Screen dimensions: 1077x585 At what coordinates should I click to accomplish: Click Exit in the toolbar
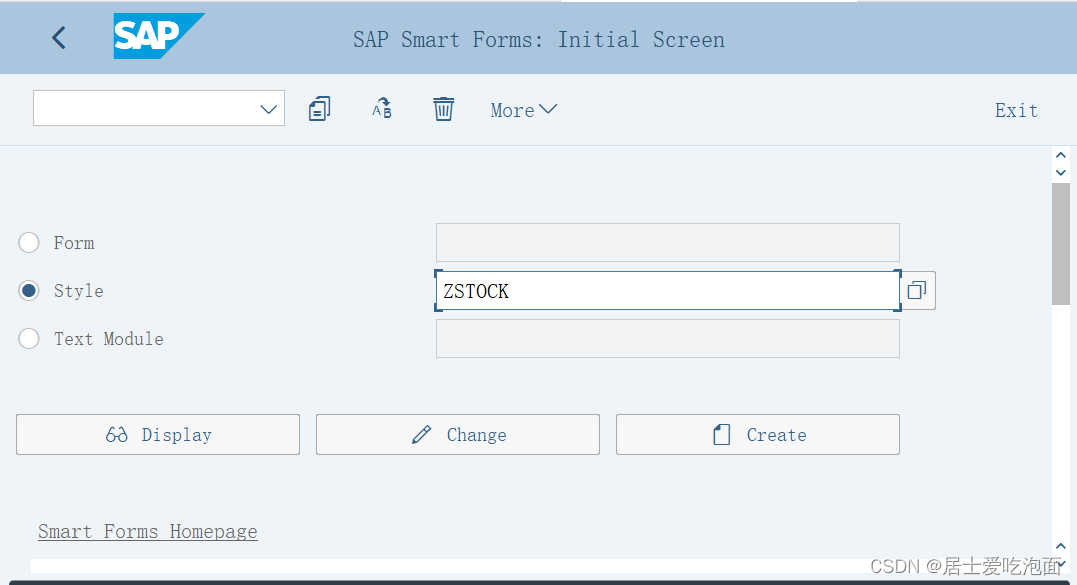pyautogui.click(x=1016, y=110)
